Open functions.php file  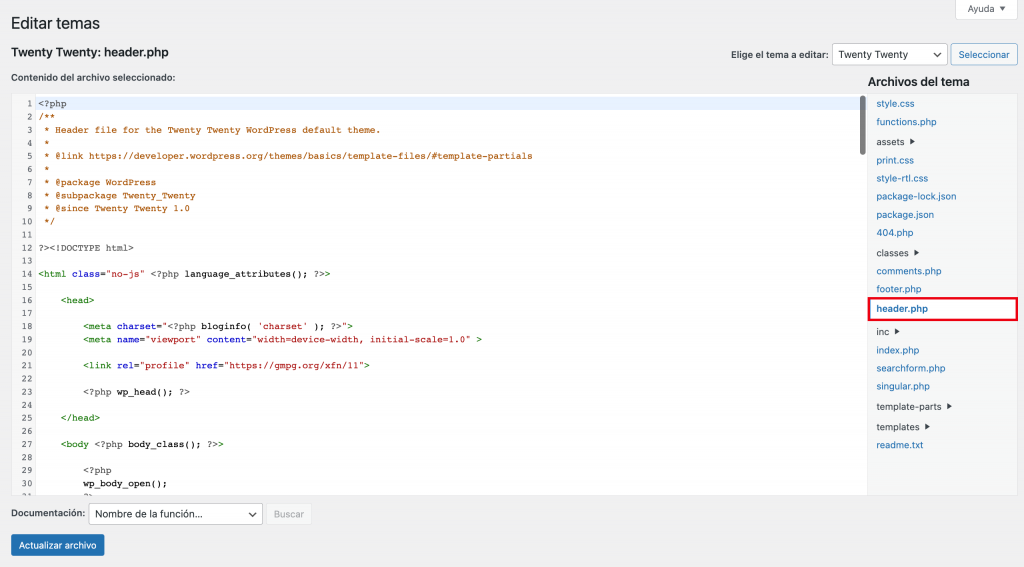pyautogui.click(x=906, y=122)
